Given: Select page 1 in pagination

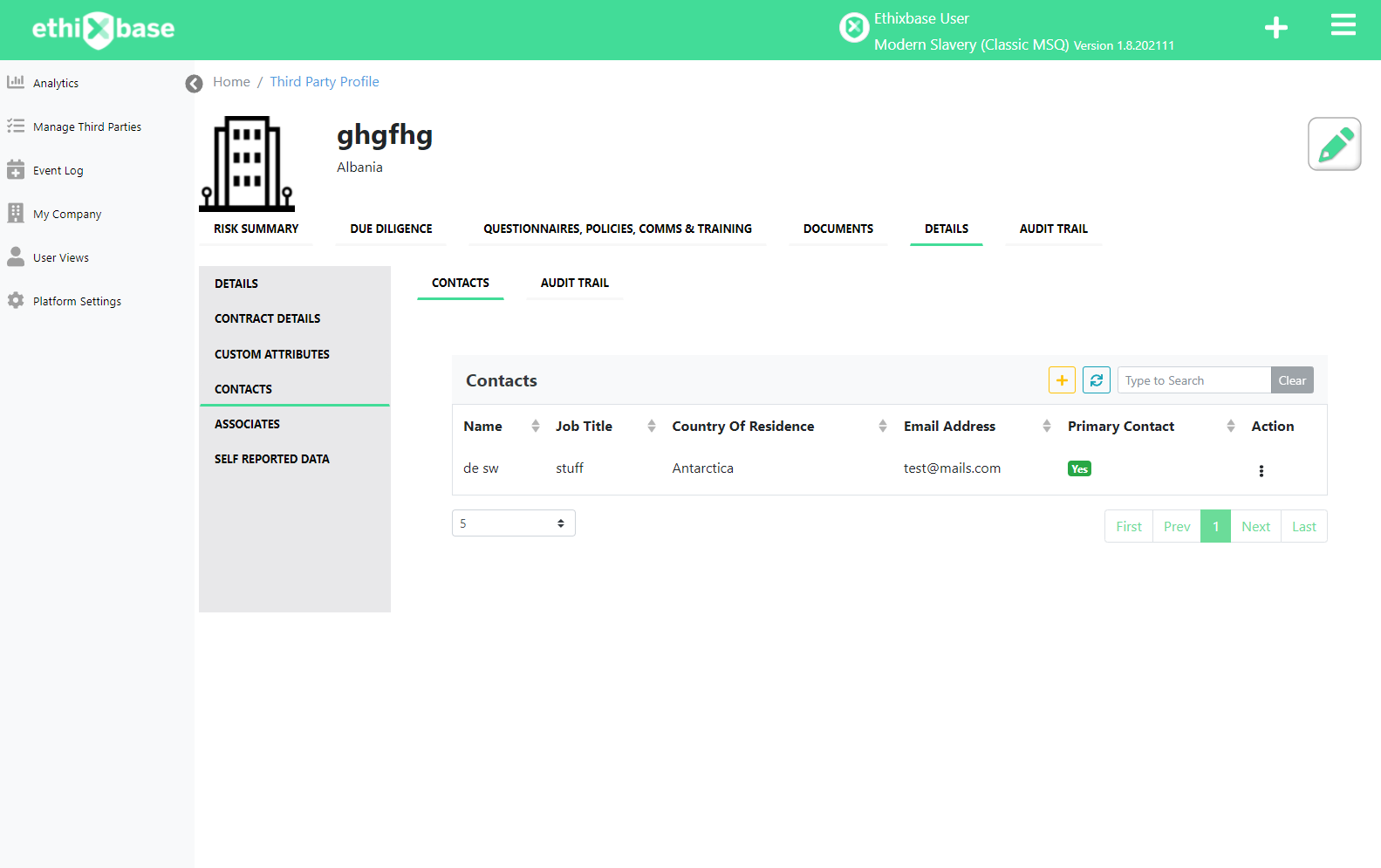Looking at the screenshot, I should pos(1215,526).
